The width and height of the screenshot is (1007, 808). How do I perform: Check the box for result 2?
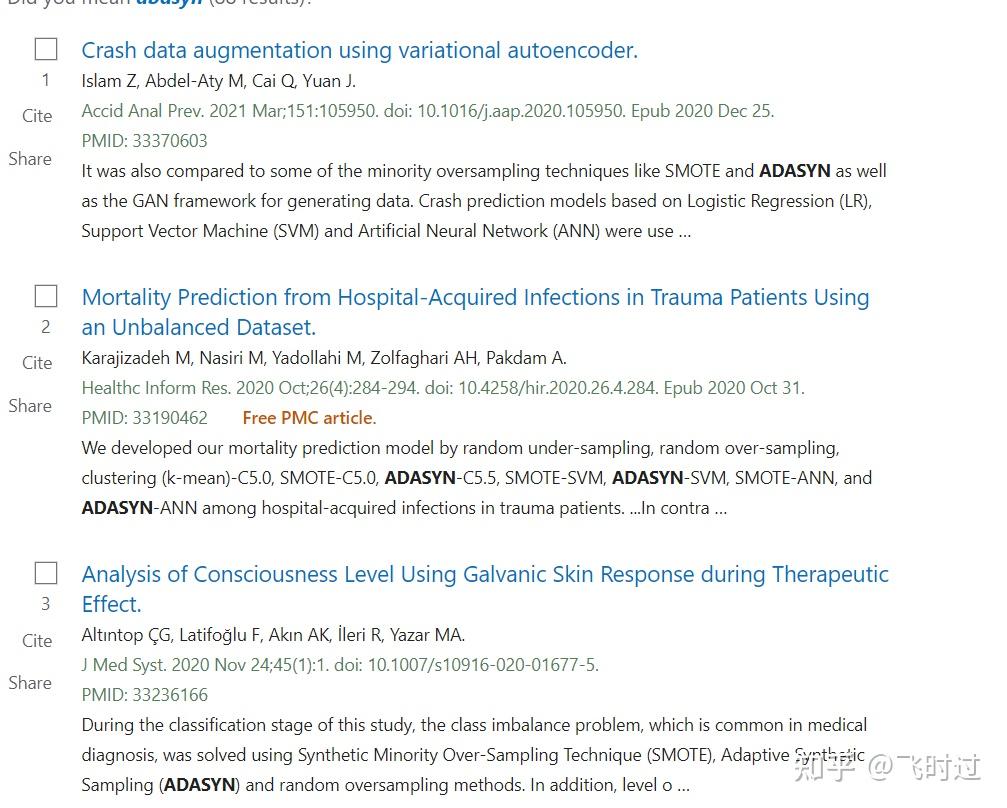[46, 296]
